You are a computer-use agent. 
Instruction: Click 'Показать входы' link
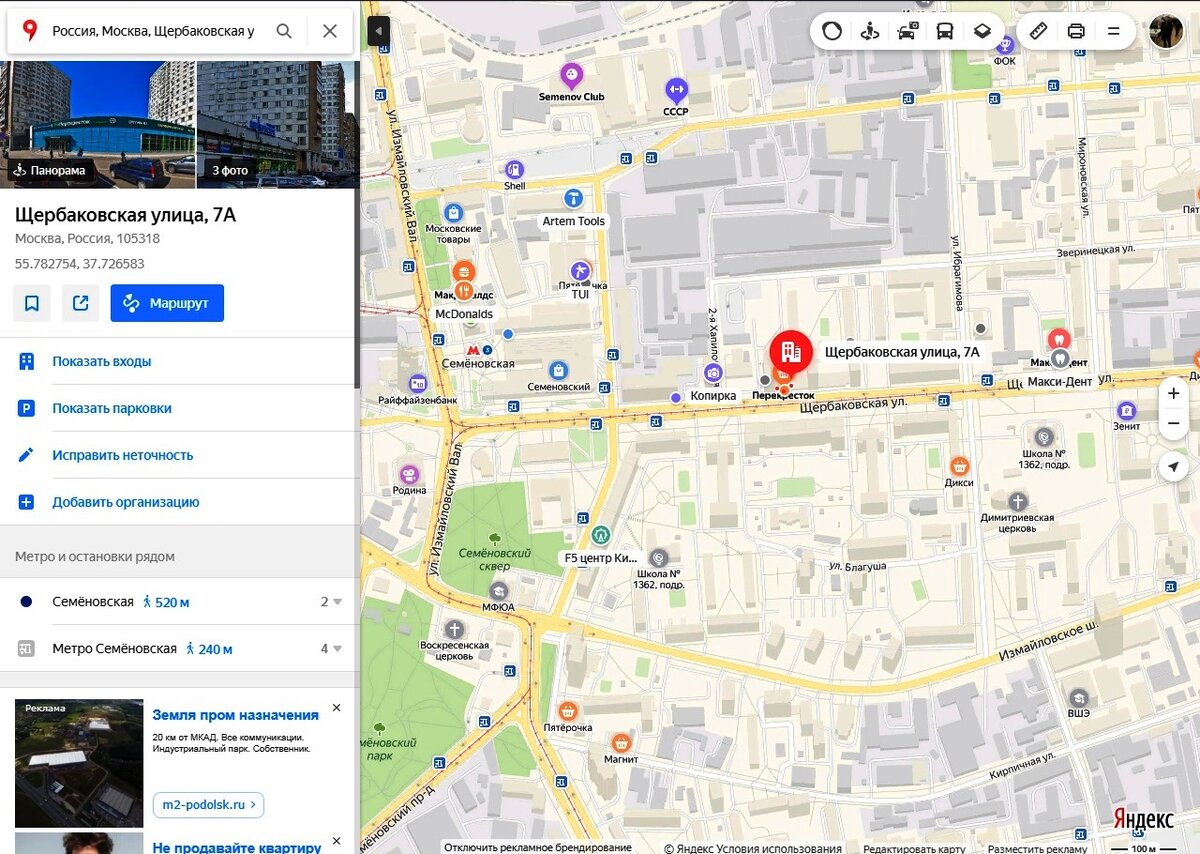102,361
